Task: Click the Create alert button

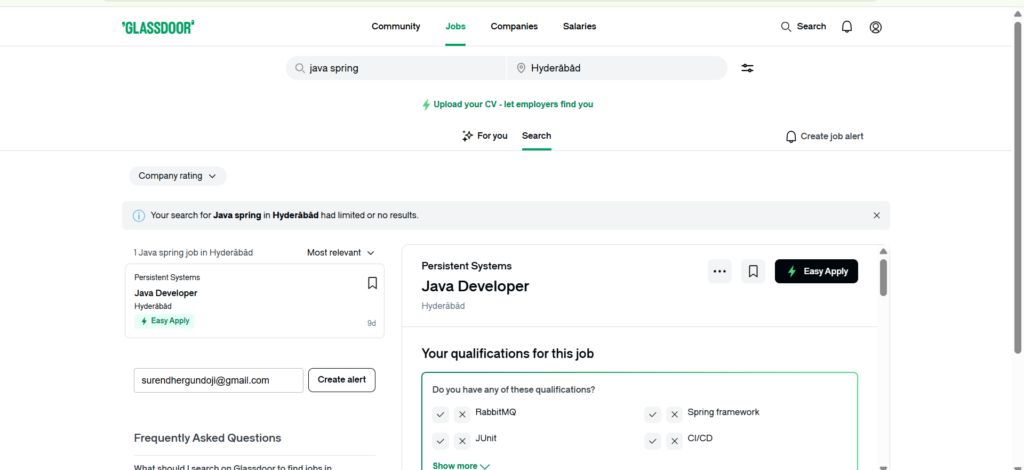Action: 342,380
